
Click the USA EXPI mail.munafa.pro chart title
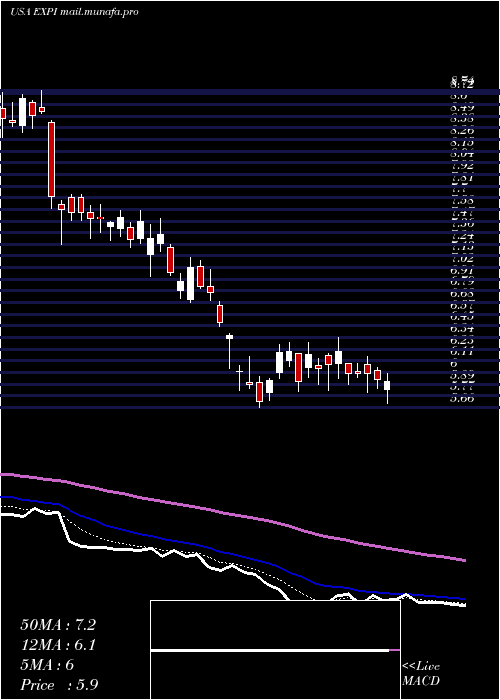[74, 12]
